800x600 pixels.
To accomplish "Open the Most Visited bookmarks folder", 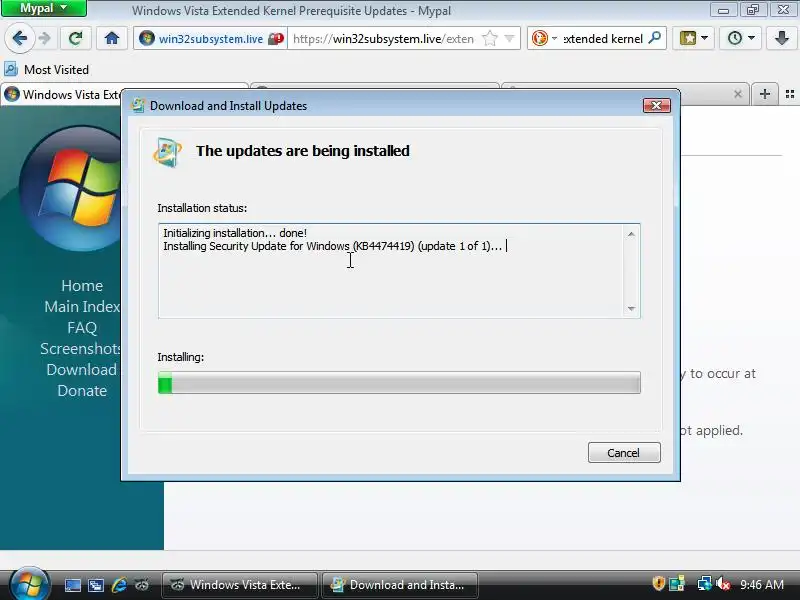I will 47,69.
